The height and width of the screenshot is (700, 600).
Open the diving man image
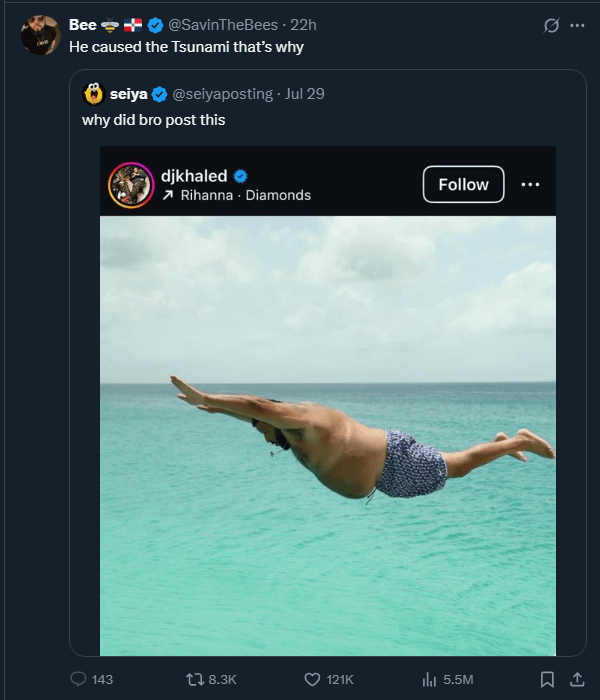coord(328,436)
